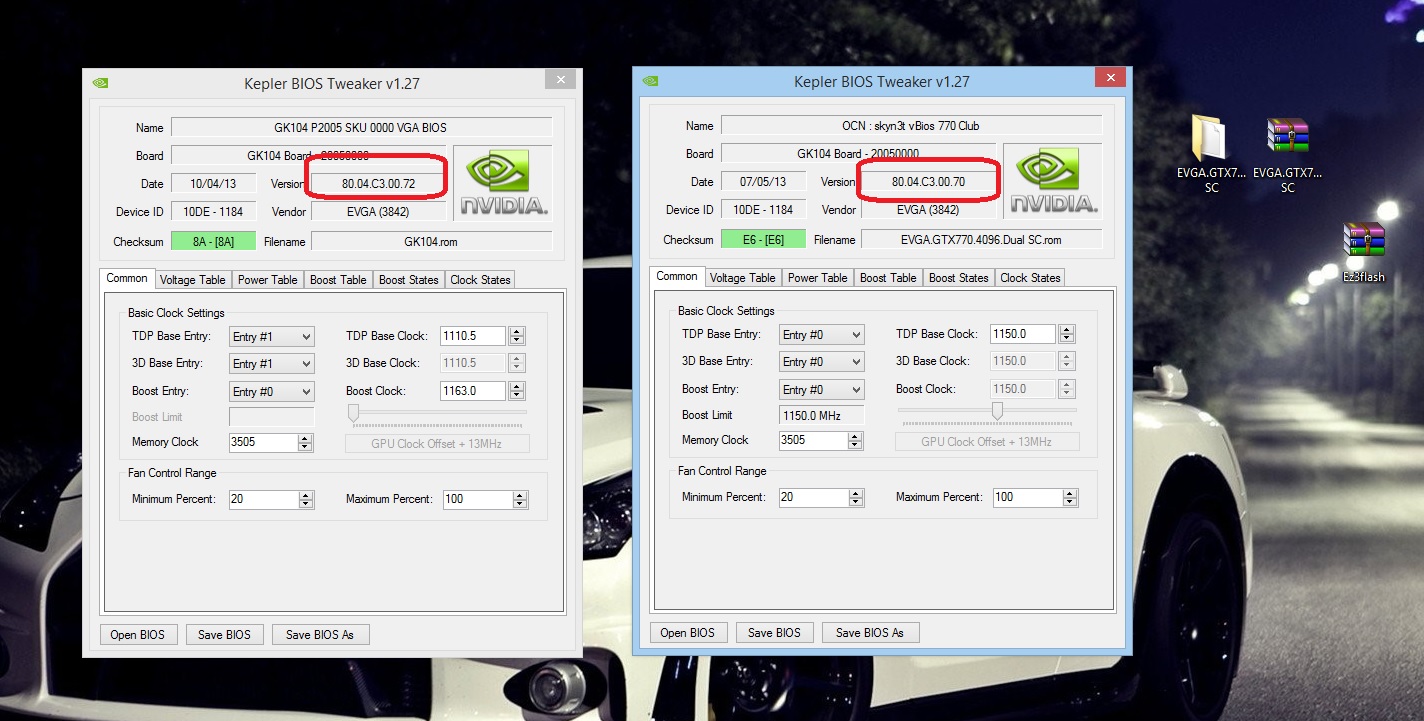This screenshot has width=1424, height=721.
Task: Show Clock States tab in GK104.rom window
Action: pyautogui.click(x=480, y=280)
